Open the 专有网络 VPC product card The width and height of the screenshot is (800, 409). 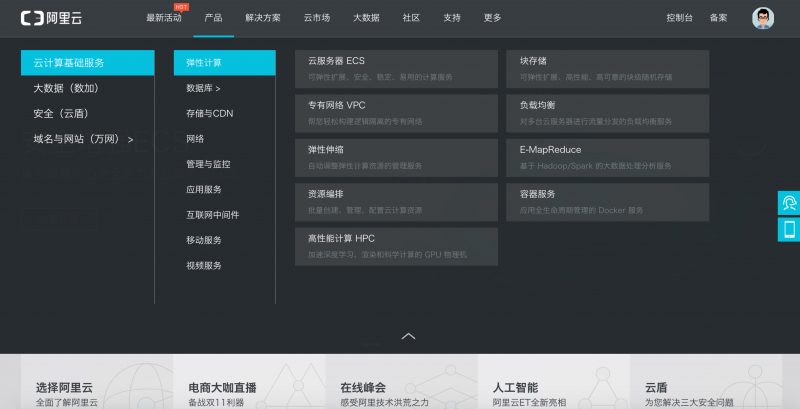[x=396, y=113]
